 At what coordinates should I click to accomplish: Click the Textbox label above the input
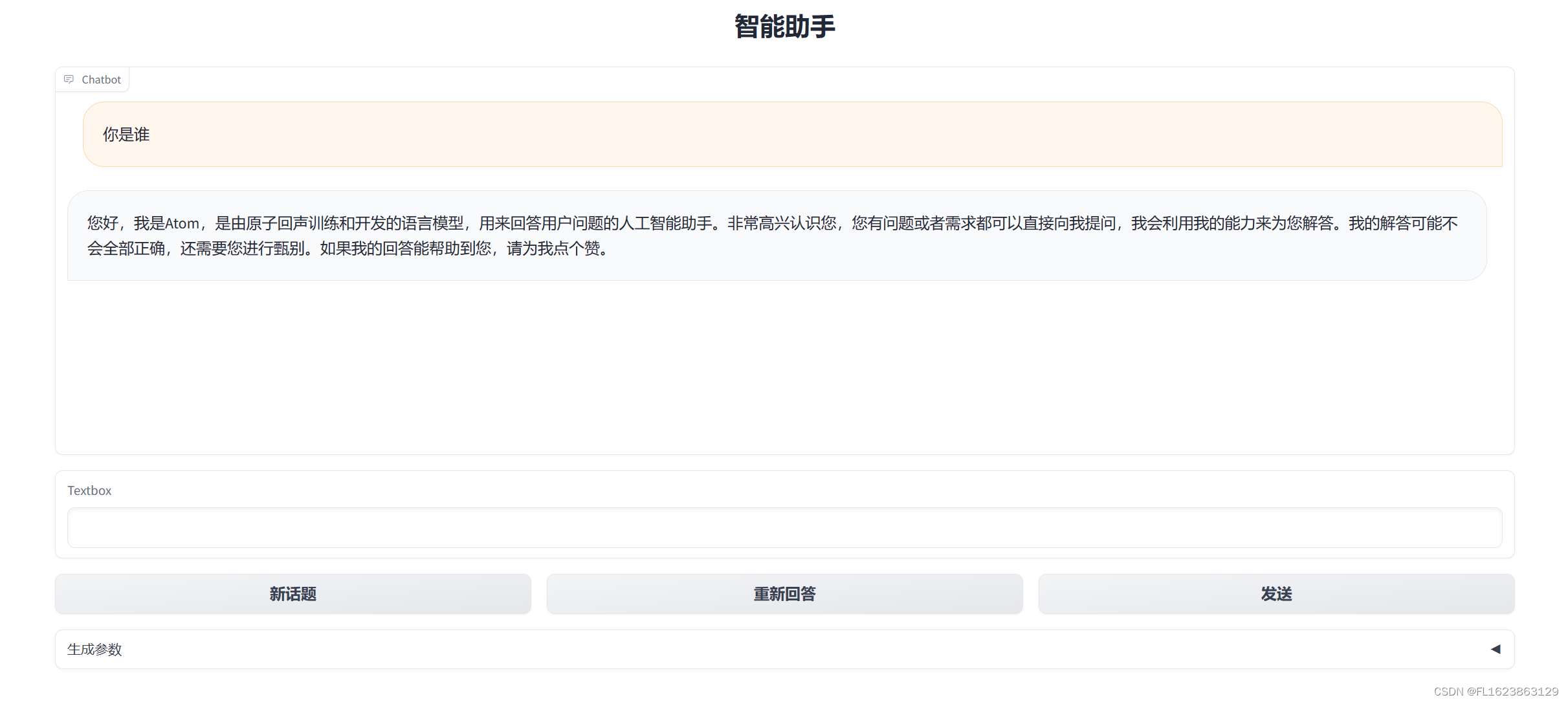point(89,490)
